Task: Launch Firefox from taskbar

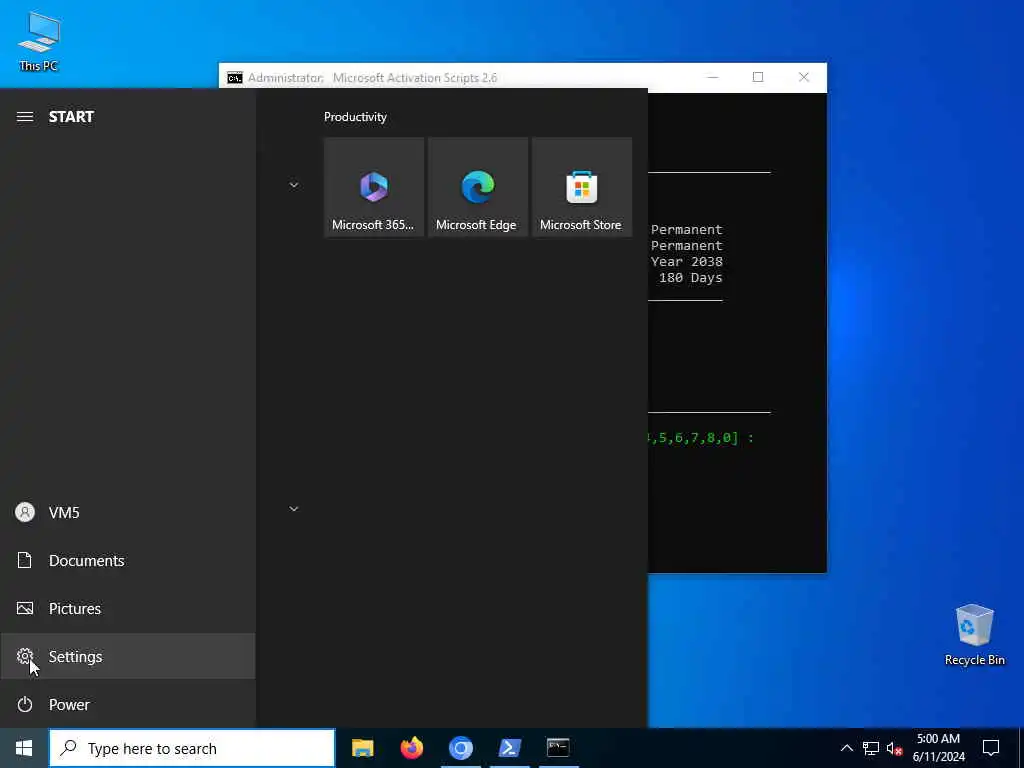Action: pos(411,748)
